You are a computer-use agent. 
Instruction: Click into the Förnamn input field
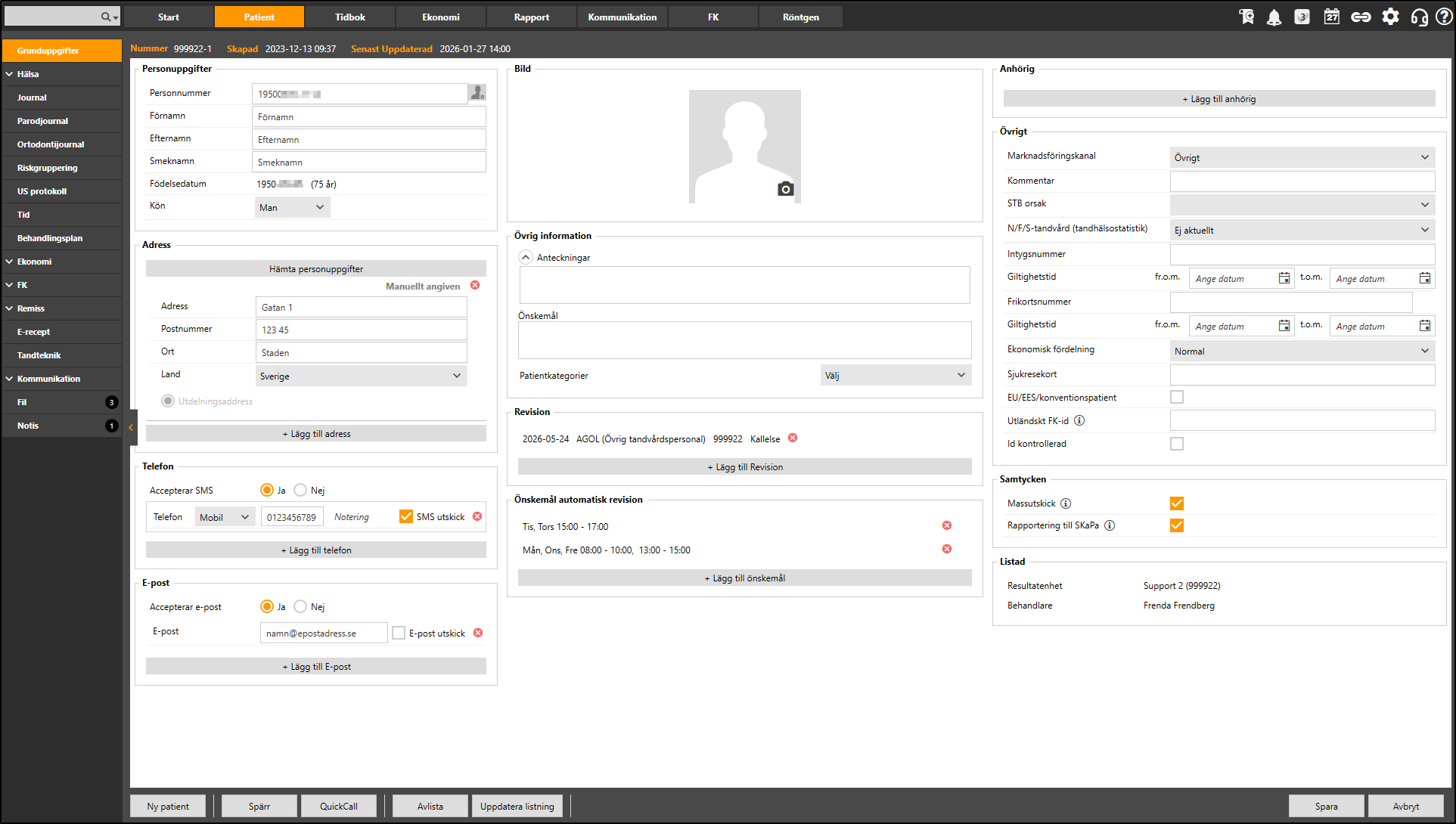pos(368,116)
